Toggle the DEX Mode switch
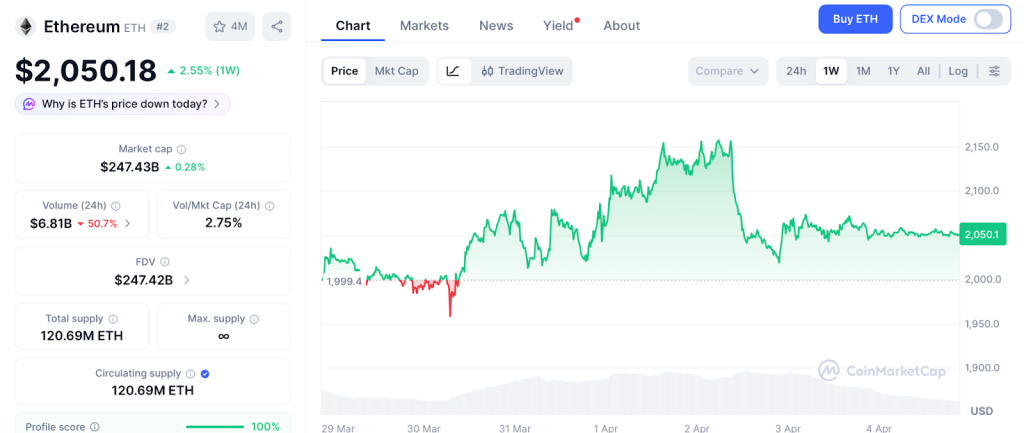The image size is (1024, 433). [x=986, y=19]
